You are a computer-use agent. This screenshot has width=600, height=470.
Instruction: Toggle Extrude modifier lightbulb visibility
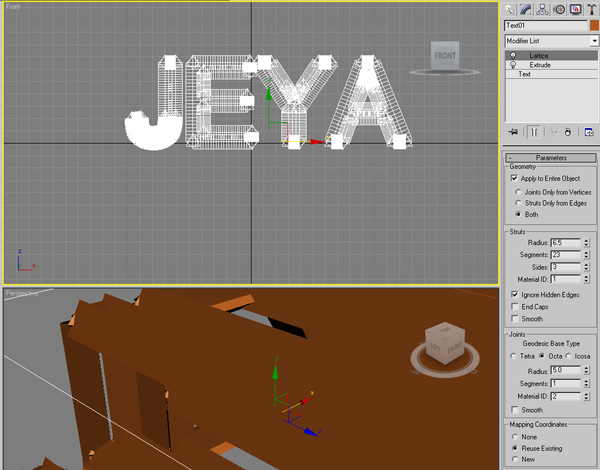(513, 65)
